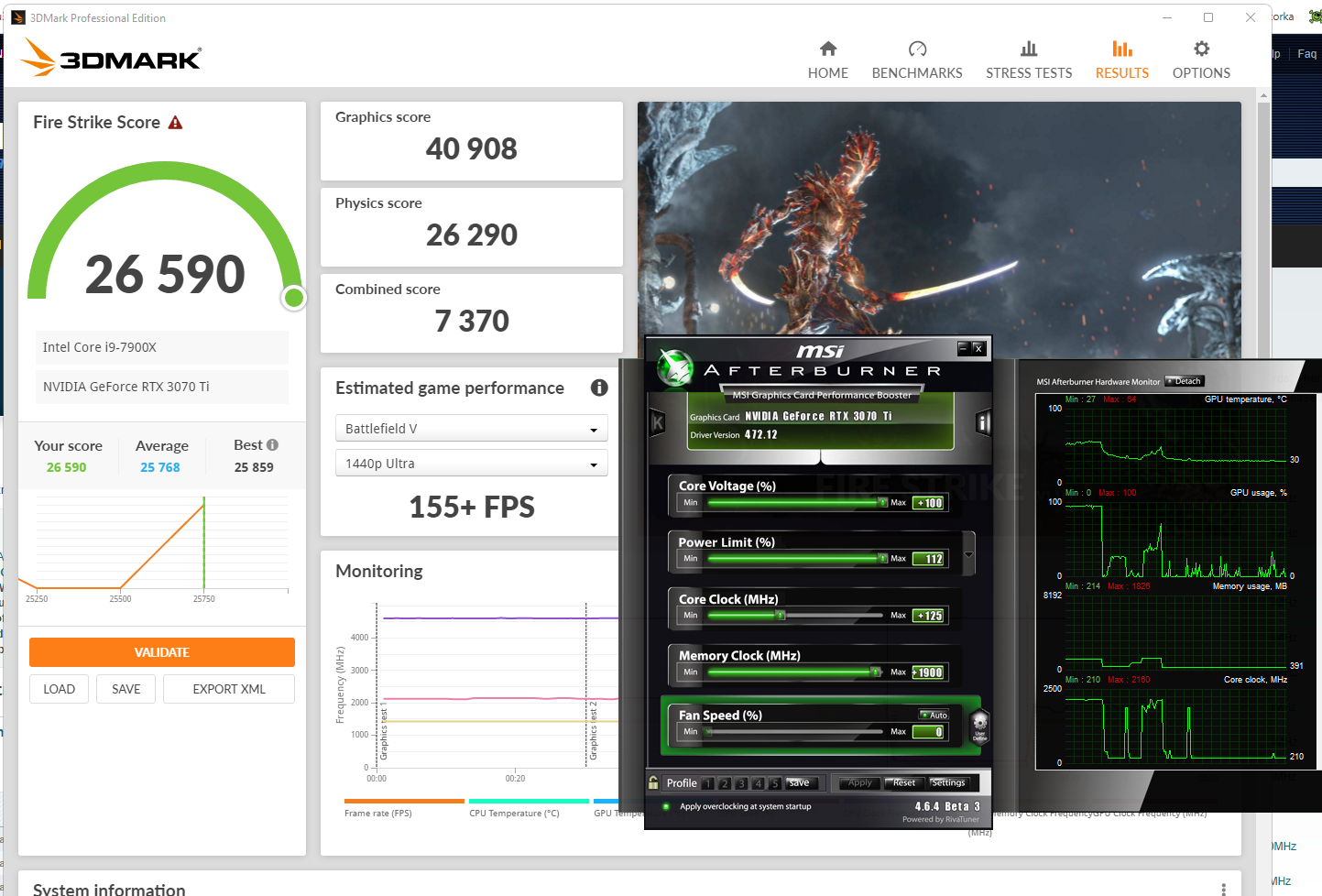Click the Afterburner Apply button
The image size is (1322, 896).
click(859, 783)
